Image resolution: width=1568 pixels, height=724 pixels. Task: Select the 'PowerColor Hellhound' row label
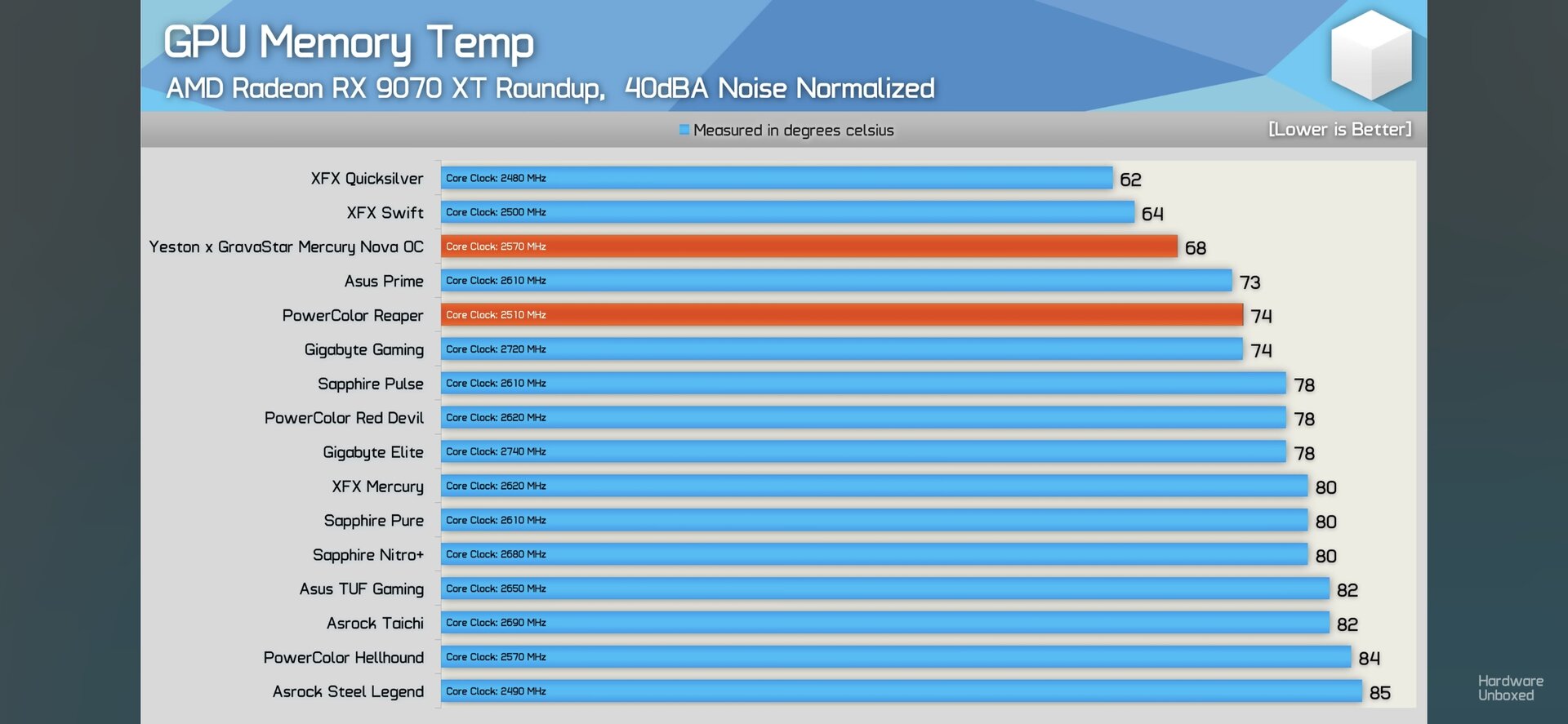point(344,658)
